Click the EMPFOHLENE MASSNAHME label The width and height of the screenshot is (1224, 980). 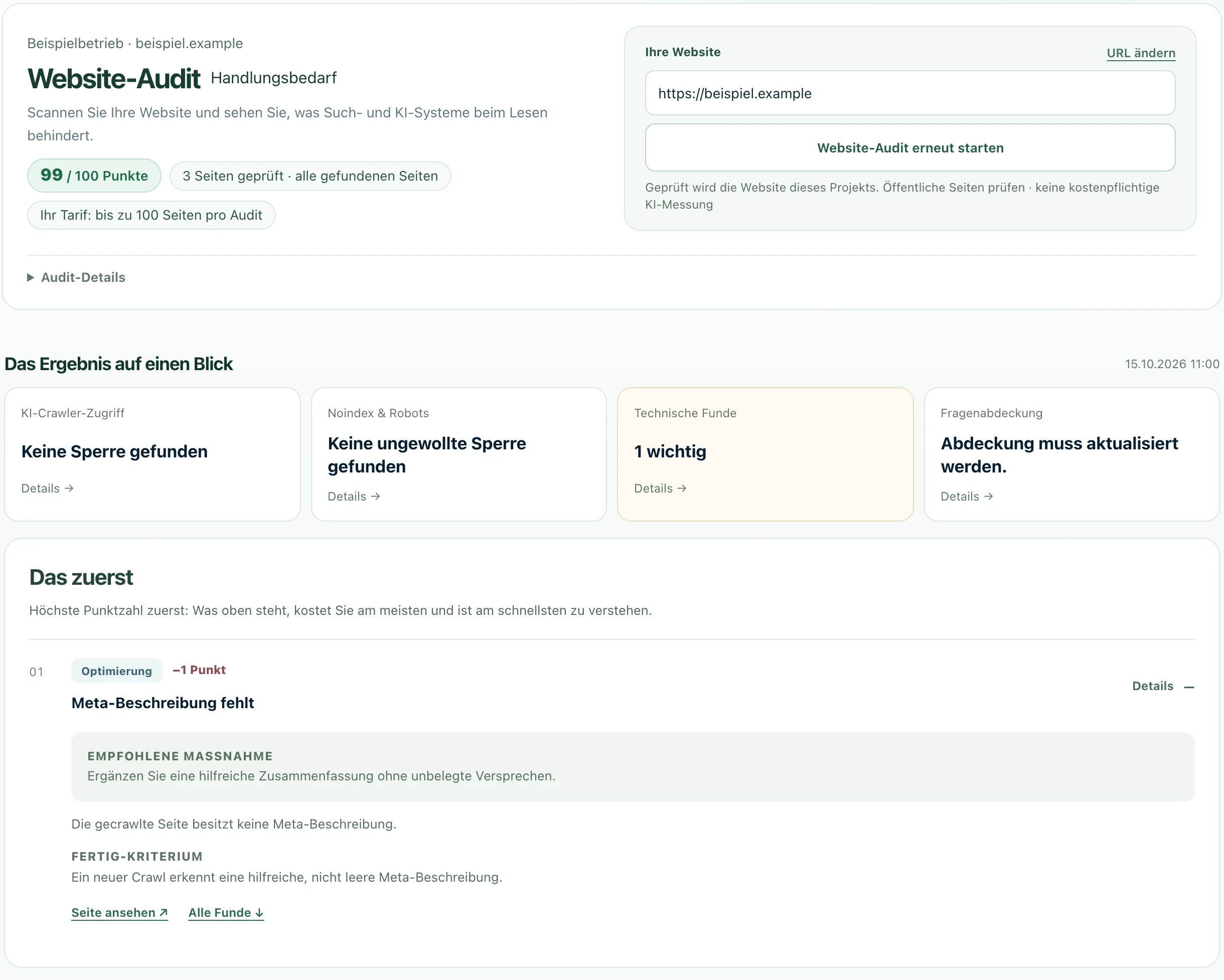[180, 756]
